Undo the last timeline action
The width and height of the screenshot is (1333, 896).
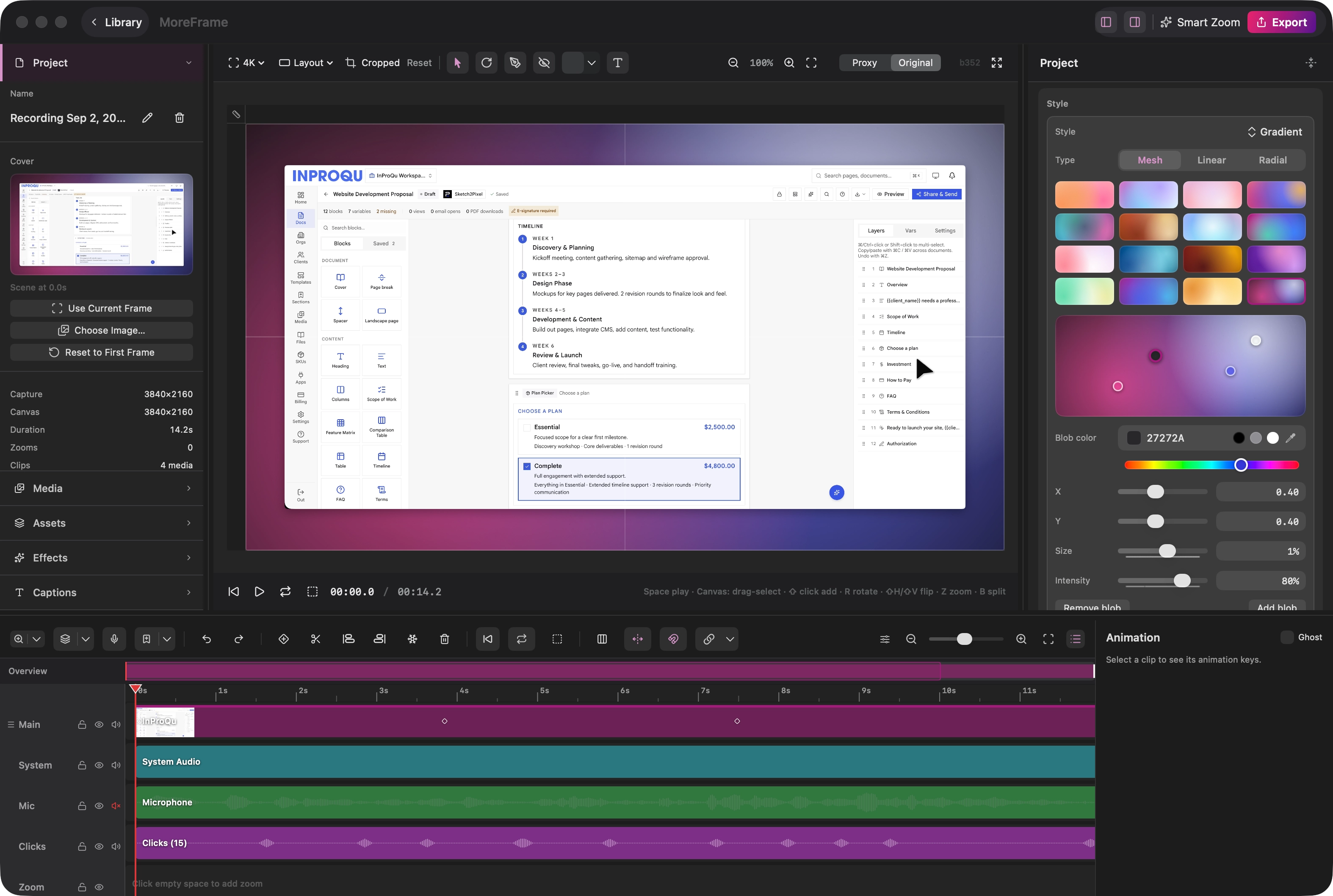pos(207,639)
